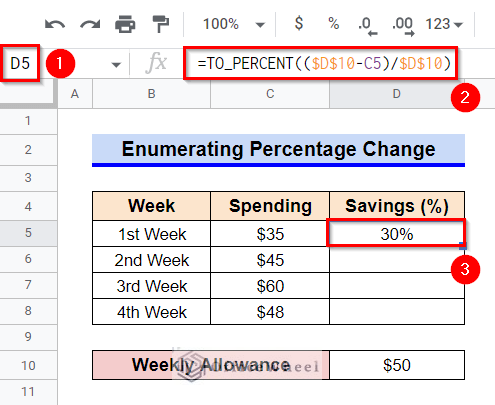495x405 pixels.
Task: Click the blue fill handle on D5
Action: point(463,246)
